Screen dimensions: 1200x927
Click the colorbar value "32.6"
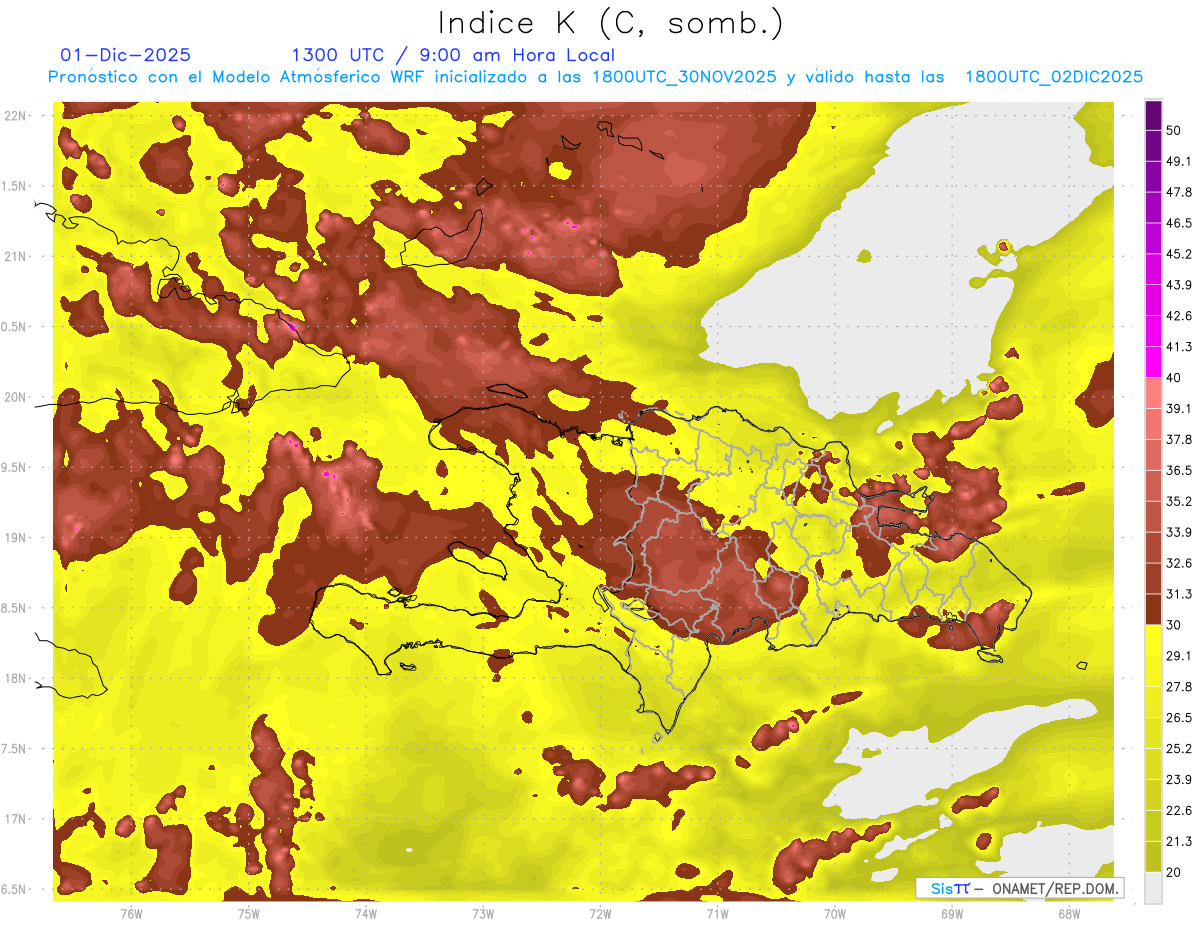point(1180,563)
